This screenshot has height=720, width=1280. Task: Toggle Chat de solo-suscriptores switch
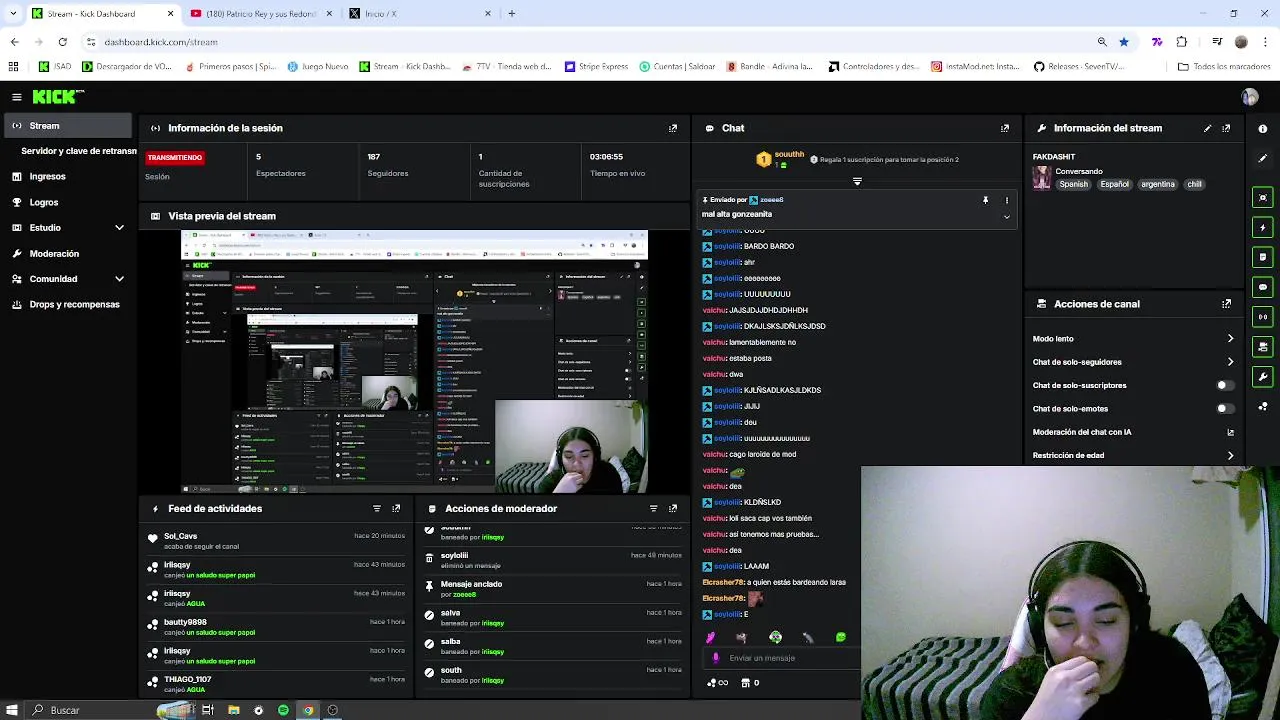(1224, 385)
